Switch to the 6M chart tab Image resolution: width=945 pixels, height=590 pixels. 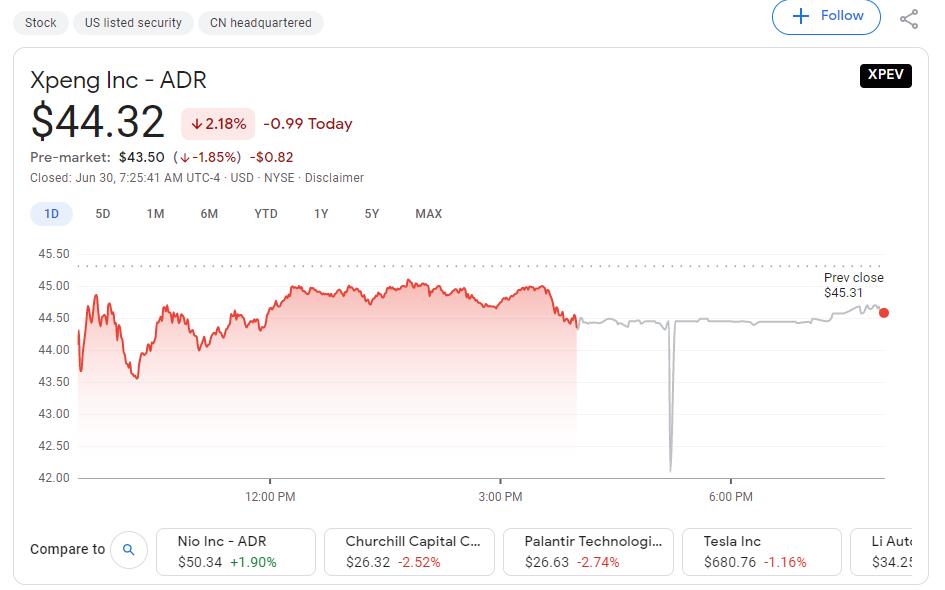point(209,213)
